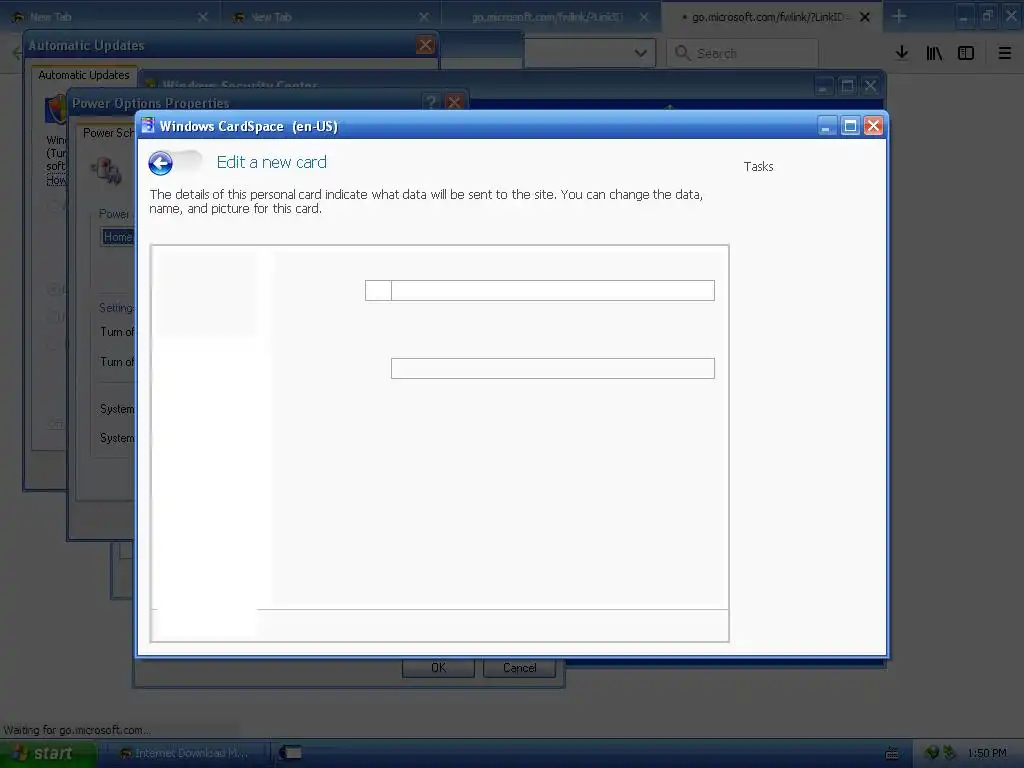Select the Automatic Updates tab

[x=84, y=75]
